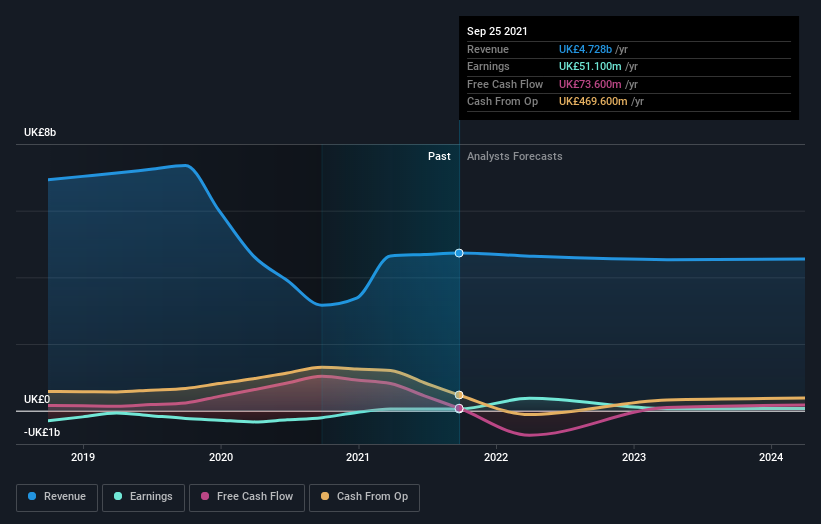Toggle the Earnings legend button
The width and height of the screenshot is (821, 524).
pyautogui.click(x=143, y=497)
